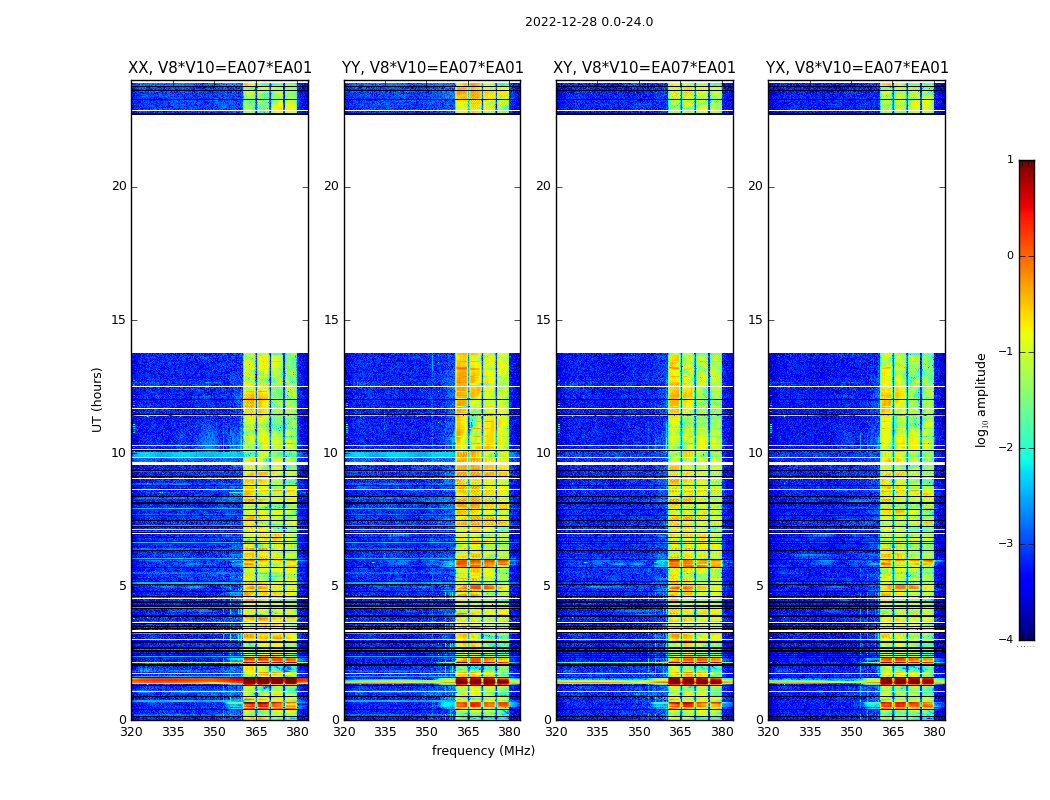Click the log10 amplitude colorbar label
The height and width of the screenshot is (800, 1050).
(x=982, y=399)
